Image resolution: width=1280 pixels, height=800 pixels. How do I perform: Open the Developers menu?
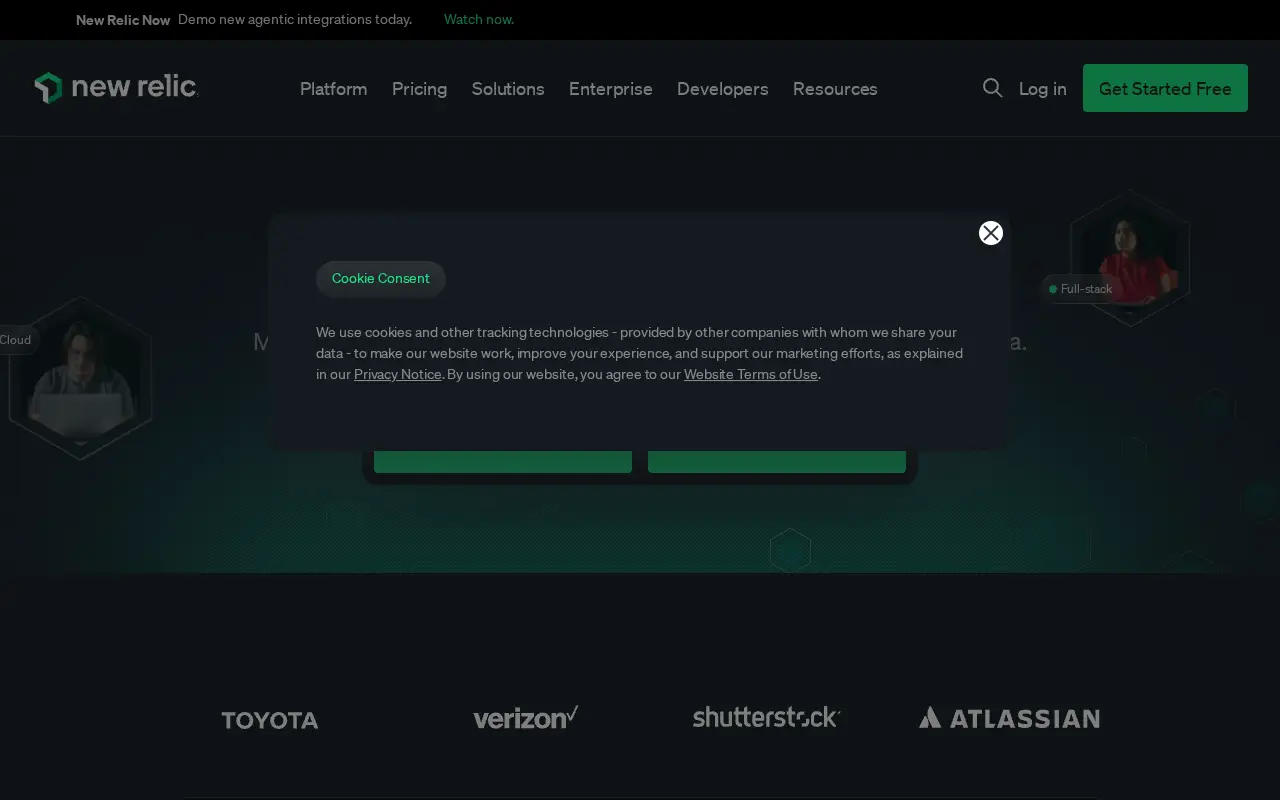coord(723,88)
